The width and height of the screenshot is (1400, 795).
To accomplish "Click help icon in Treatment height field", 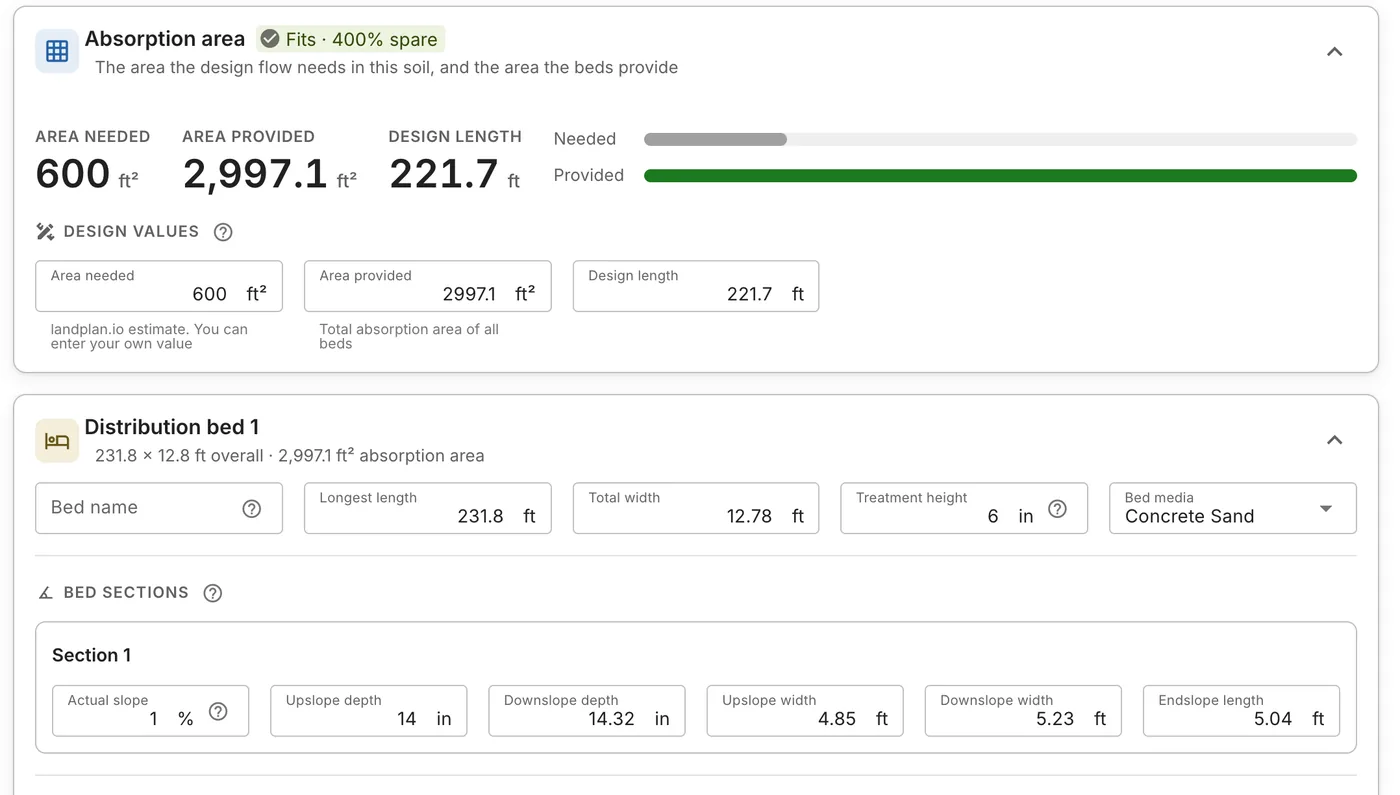I will (1057, 508).
